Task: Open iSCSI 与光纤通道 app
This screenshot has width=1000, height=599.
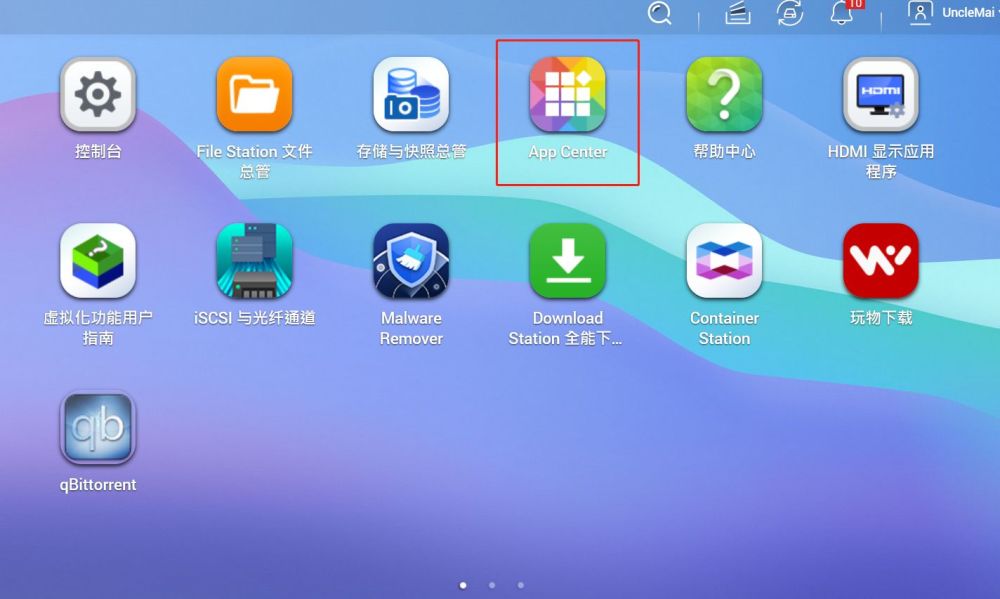Action: [x=254, y=261]
